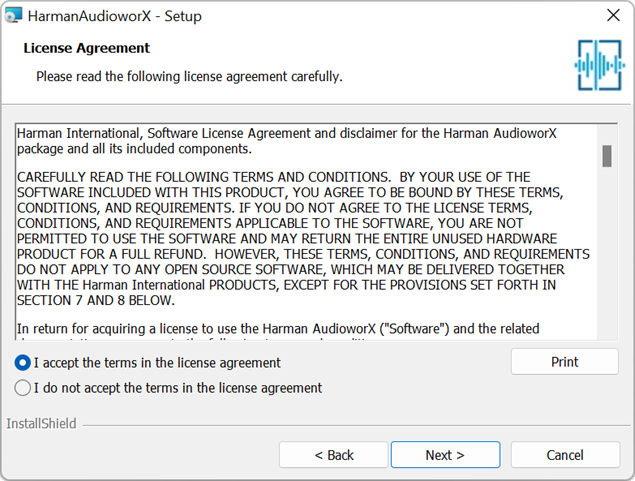Image resolution: width=635 pixels, height=481 pixels.
Task: Cancel the HarmanAudioworX setup
Action: coord(565,455)
